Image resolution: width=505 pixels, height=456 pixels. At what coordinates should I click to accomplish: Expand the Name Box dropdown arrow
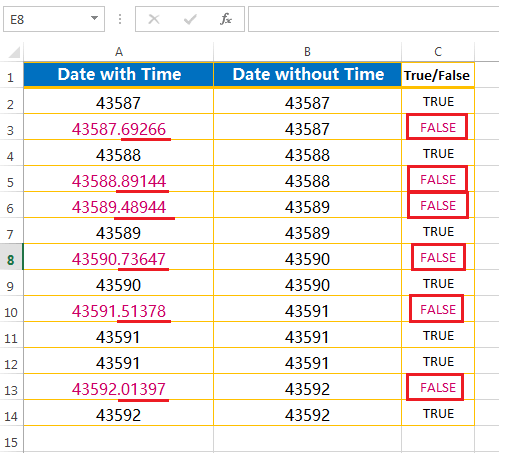[95, 18]
